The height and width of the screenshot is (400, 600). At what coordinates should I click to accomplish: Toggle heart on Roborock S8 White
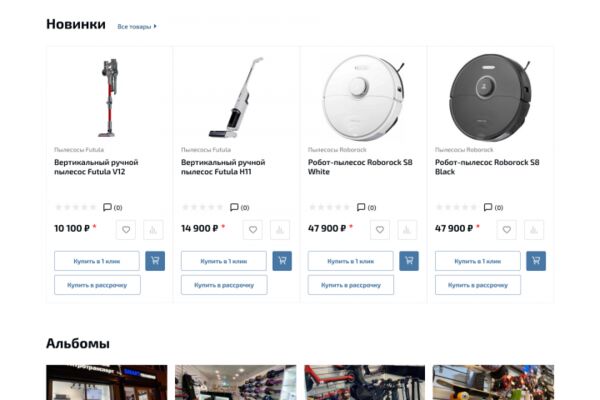tap(380, 230)
